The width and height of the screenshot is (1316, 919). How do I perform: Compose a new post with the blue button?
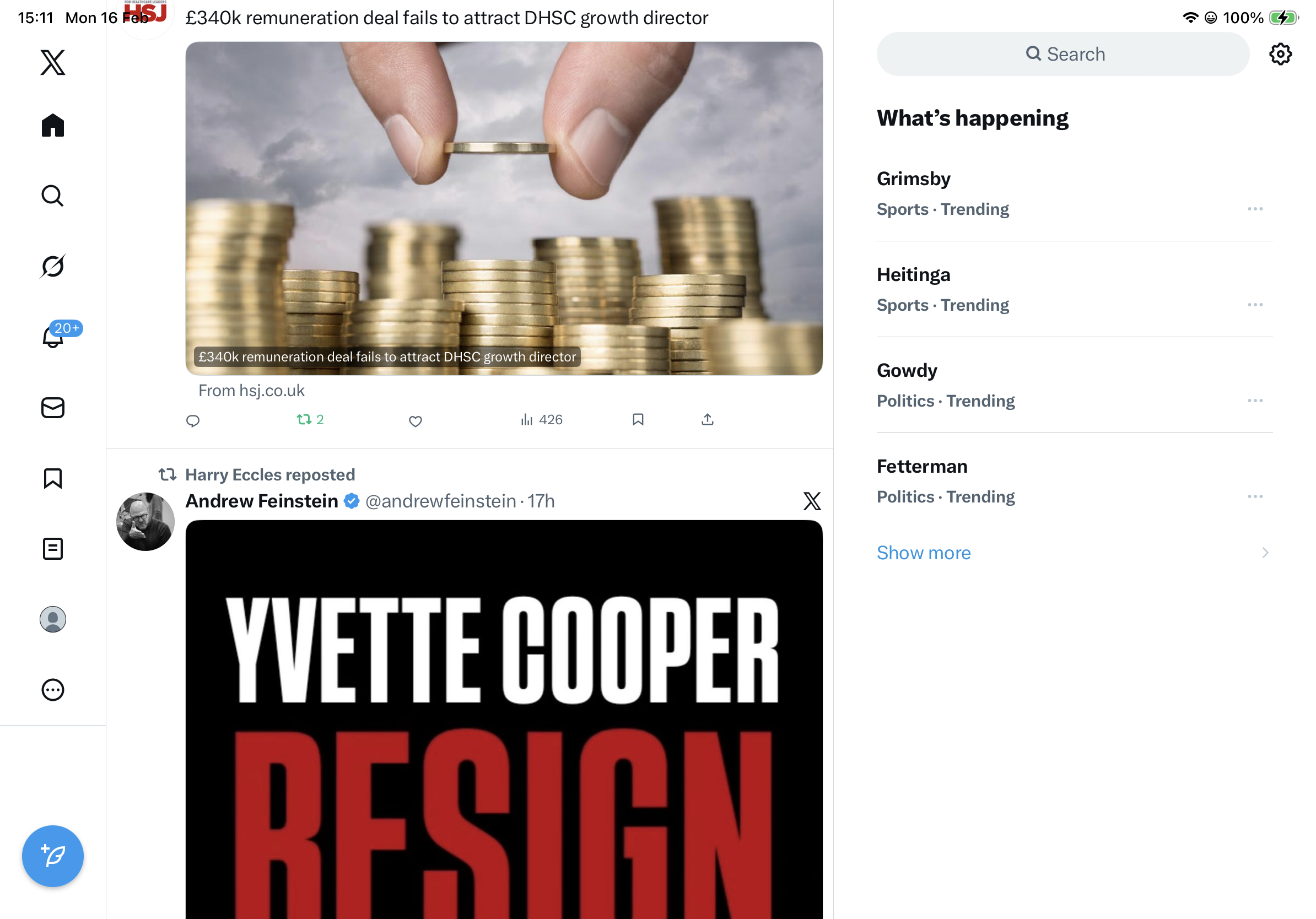click(x=53, y=856)
